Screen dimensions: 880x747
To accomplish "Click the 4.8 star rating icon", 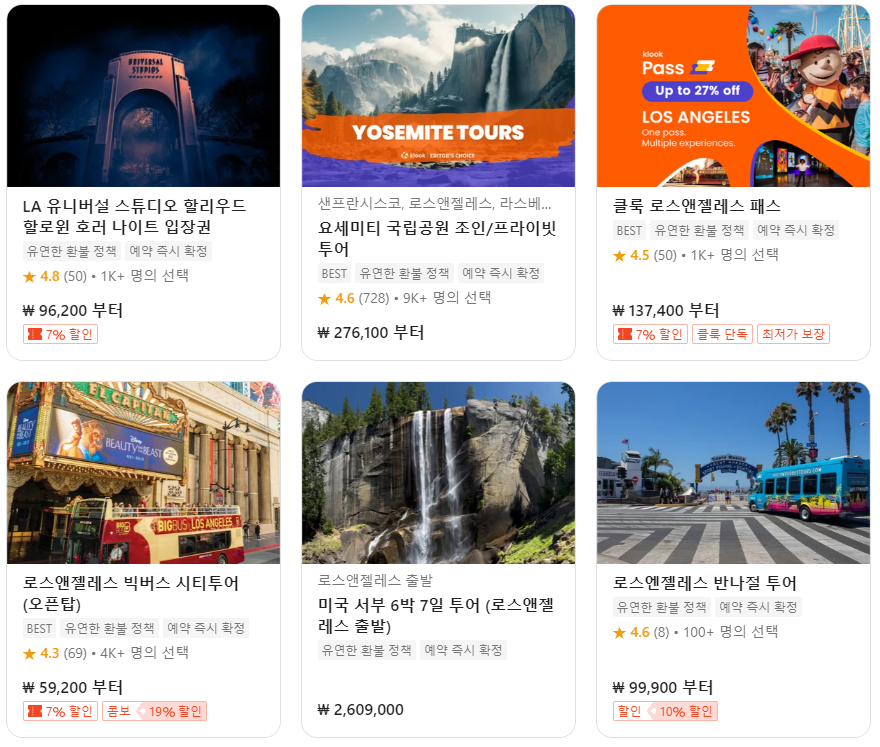I will click(x=29, y=277).
